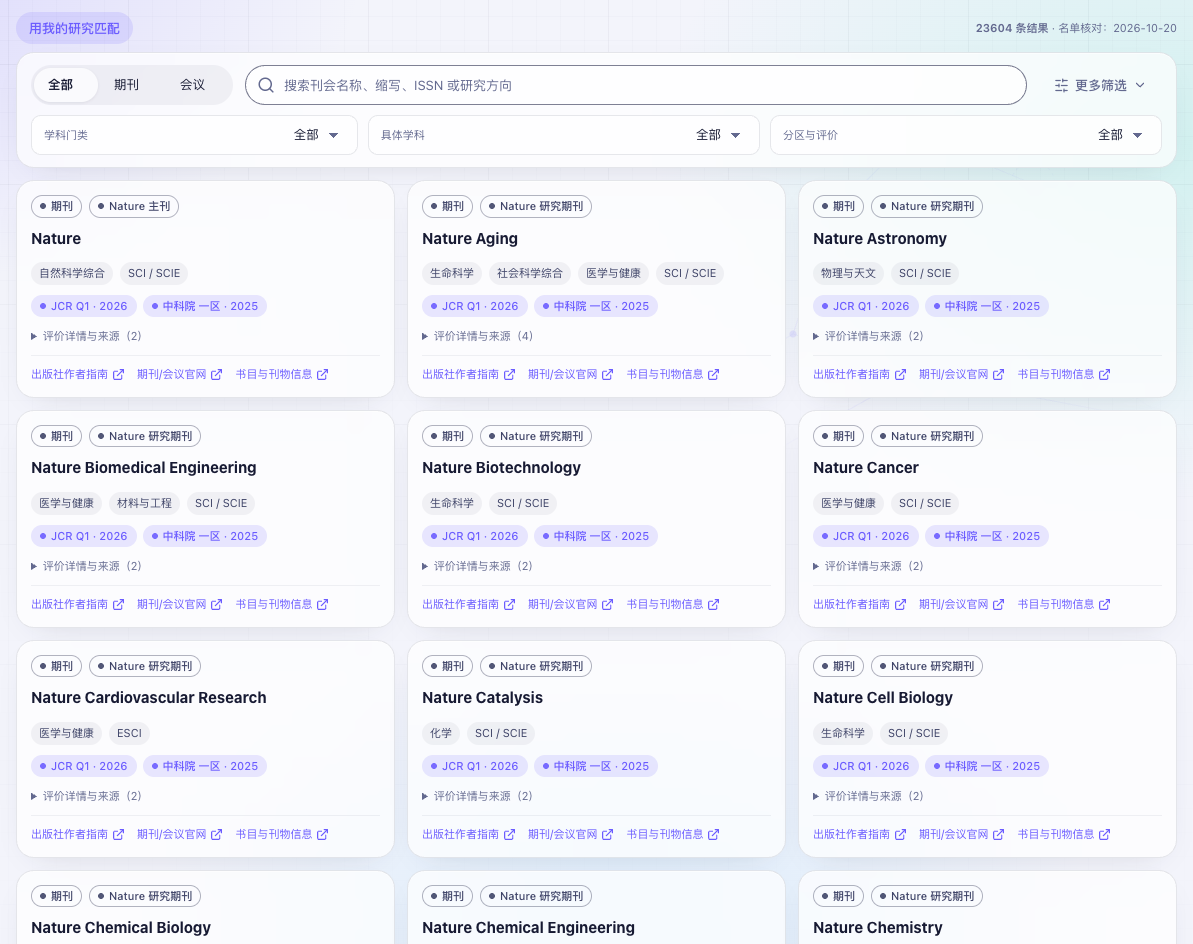This screenshot has width=1193, height=944.
Task: Open external icon beside Nature Cancer 书目与刊物信息
Action: (x=1105, y=604)
